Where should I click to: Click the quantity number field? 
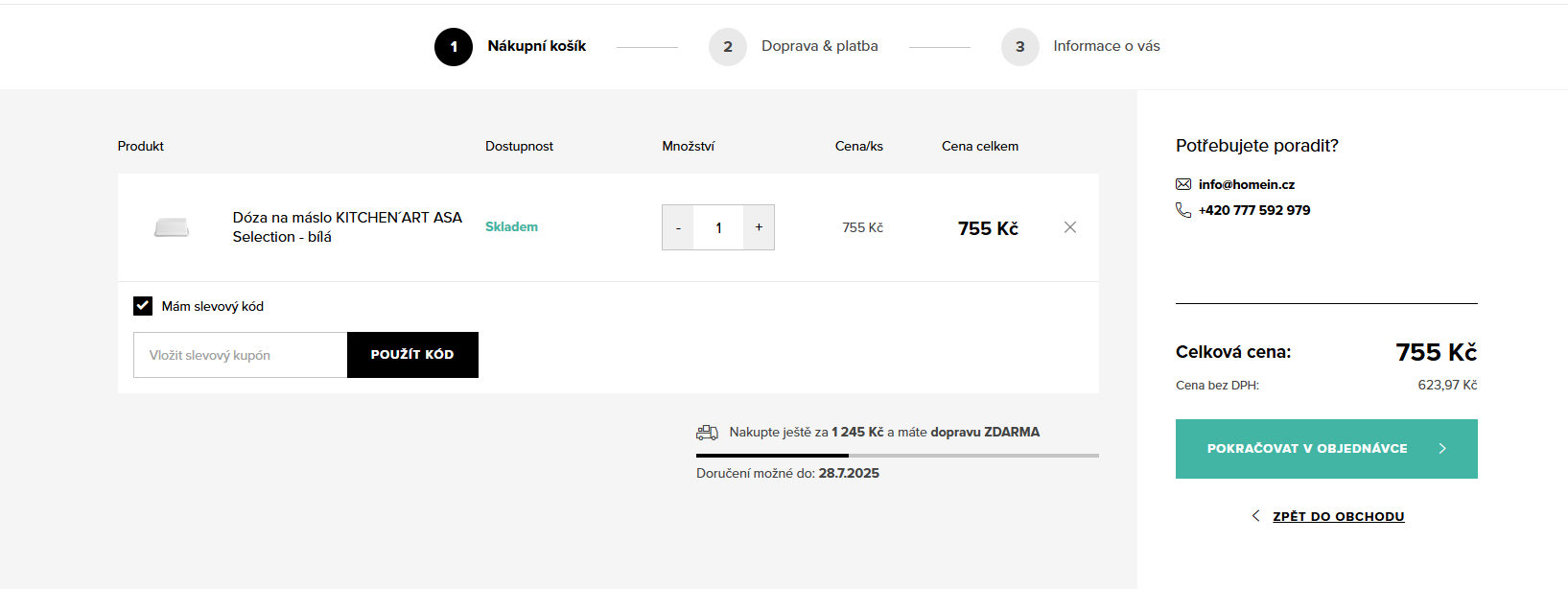[x=718, y=227]
